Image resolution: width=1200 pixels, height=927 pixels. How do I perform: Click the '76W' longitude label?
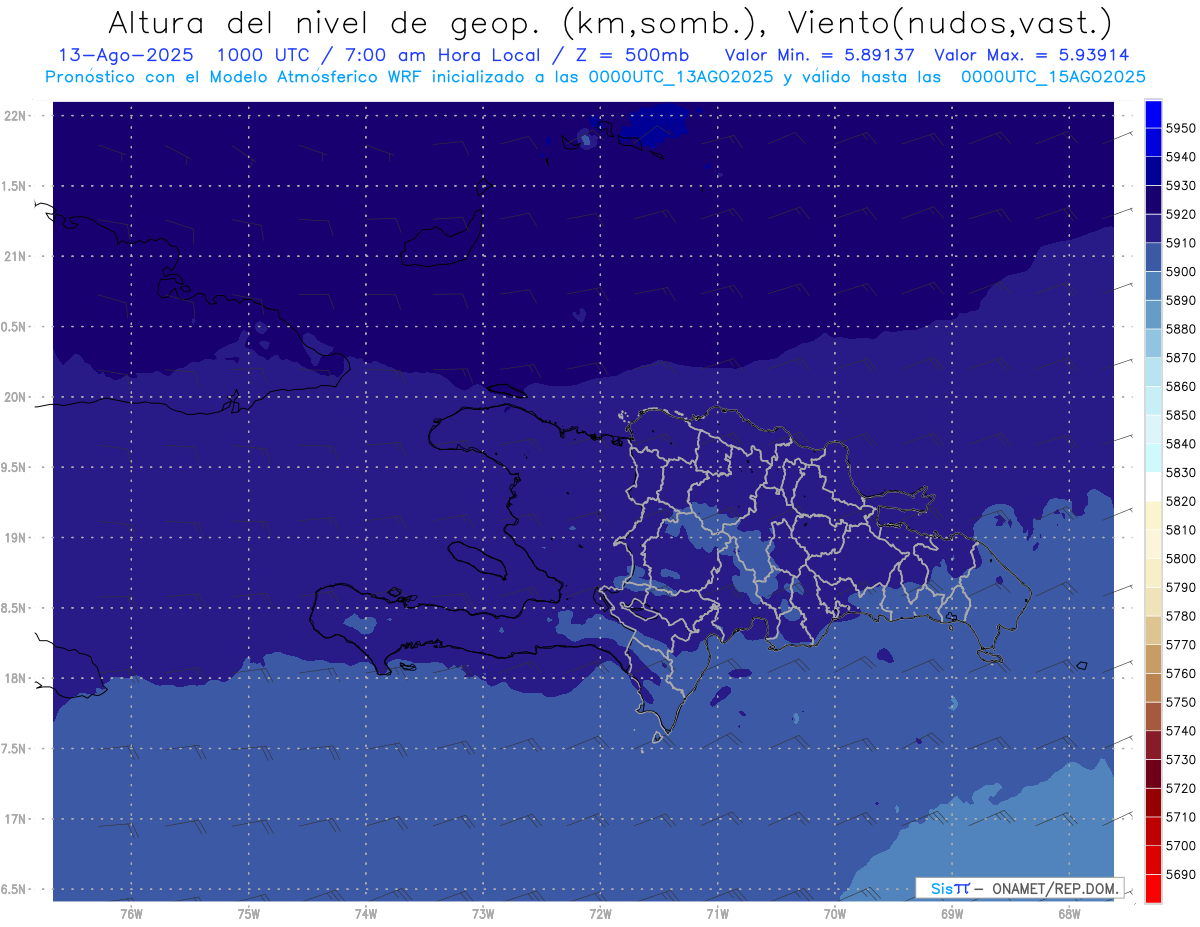tap(131, 913)
